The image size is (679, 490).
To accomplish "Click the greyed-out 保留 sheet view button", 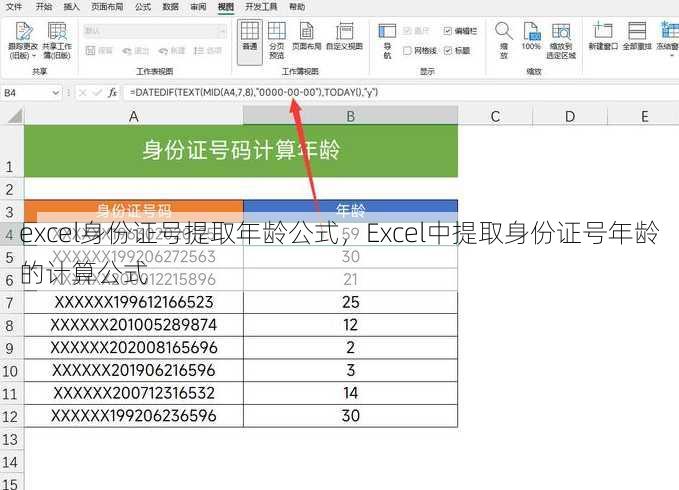I will [99, 51].
